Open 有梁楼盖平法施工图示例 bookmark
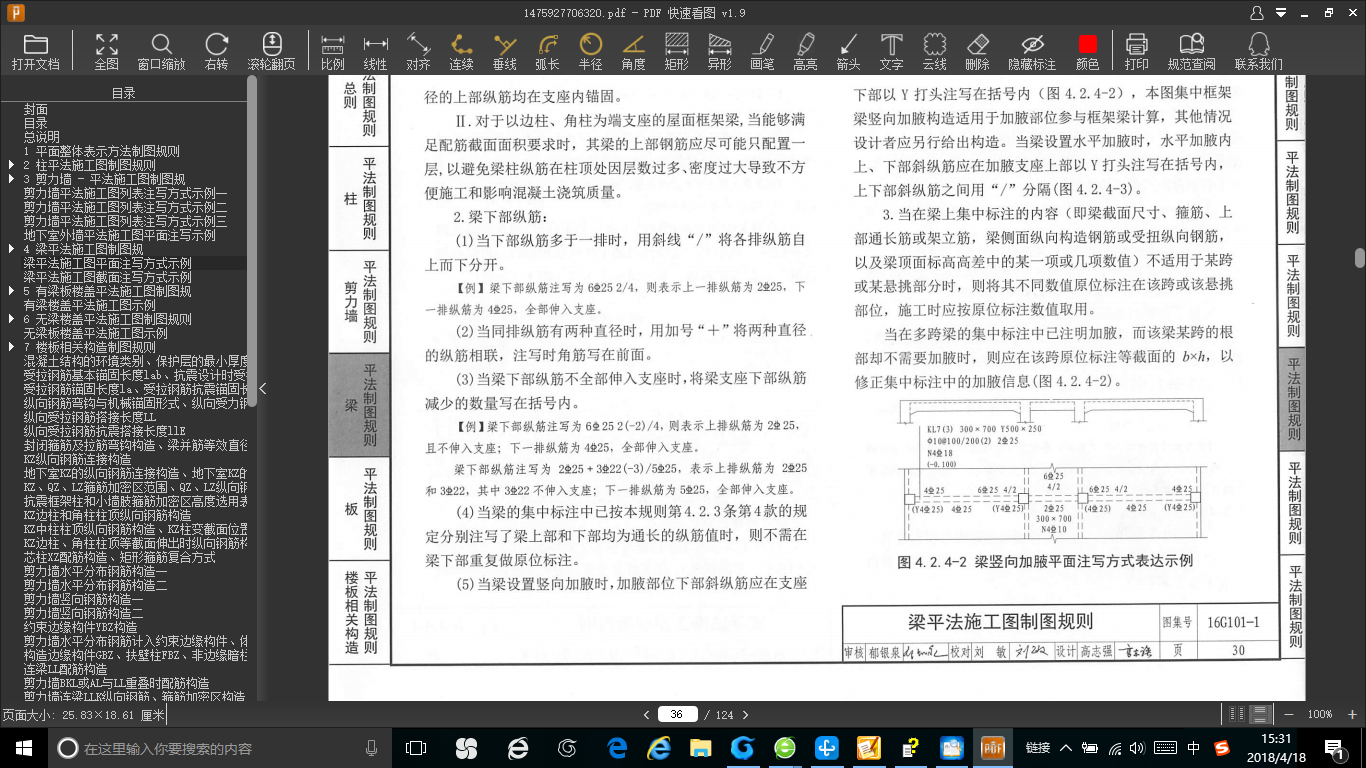1366x768 pixels. [x=90, y=305]
